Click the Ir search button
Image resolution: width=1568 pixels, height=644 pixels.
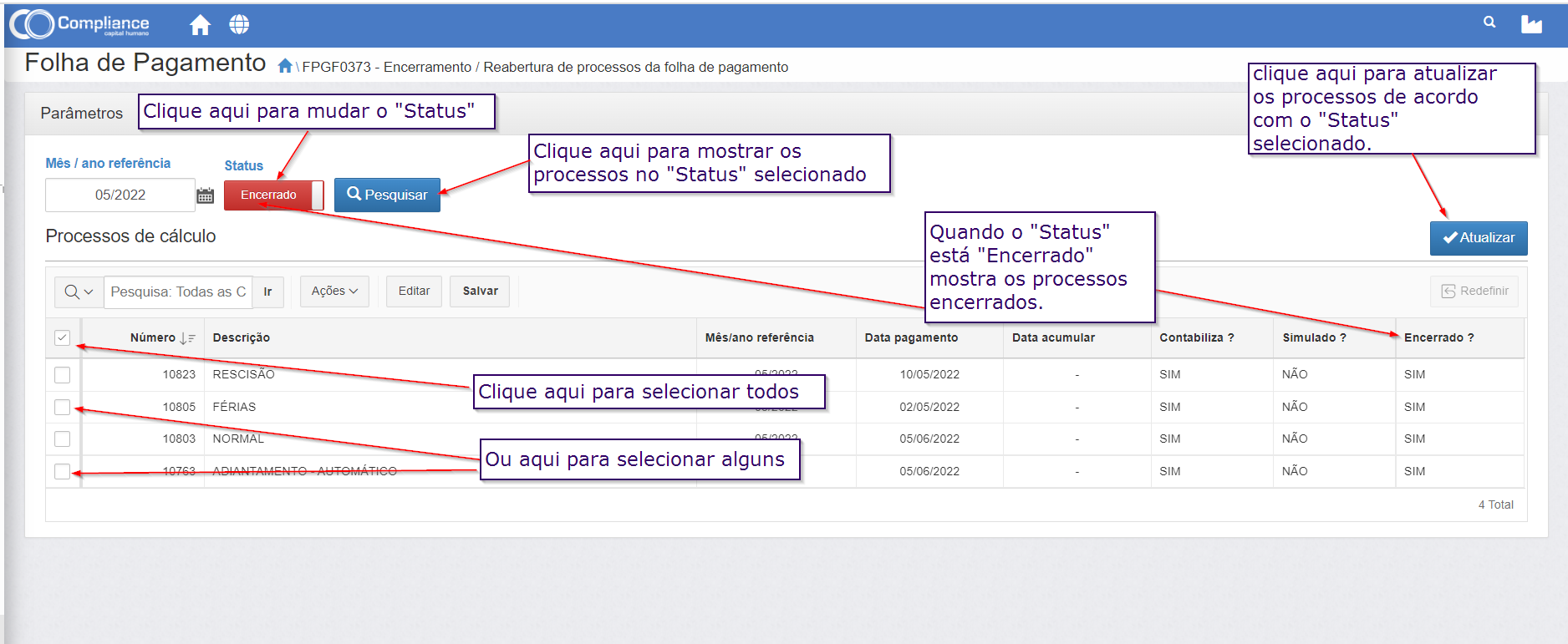pos(267,292)
